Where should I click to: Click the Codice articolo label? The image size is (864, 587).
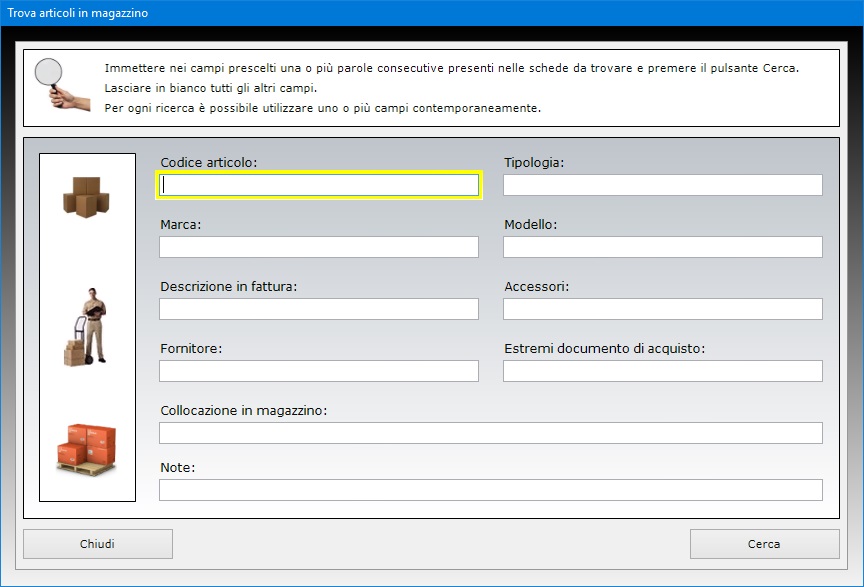point(209,163)
